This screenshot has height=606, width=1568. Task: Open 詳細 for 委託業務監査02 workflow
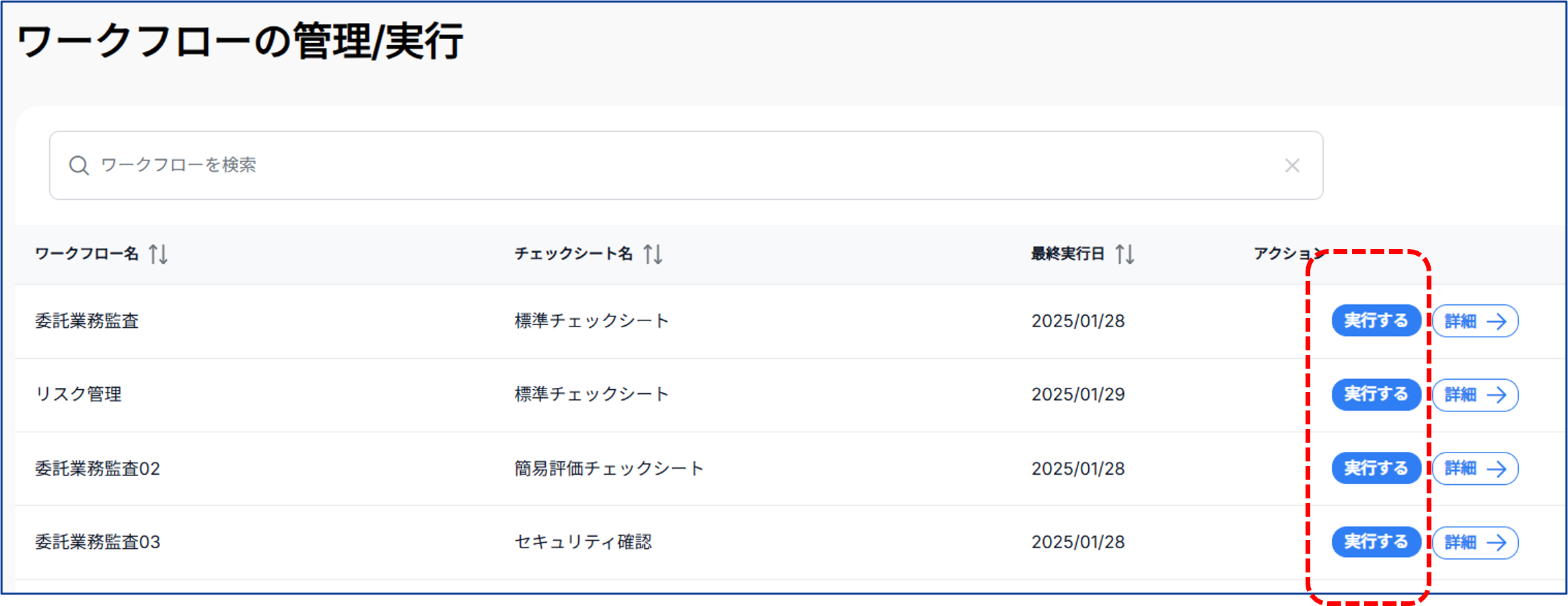(x=1474, y=469)
